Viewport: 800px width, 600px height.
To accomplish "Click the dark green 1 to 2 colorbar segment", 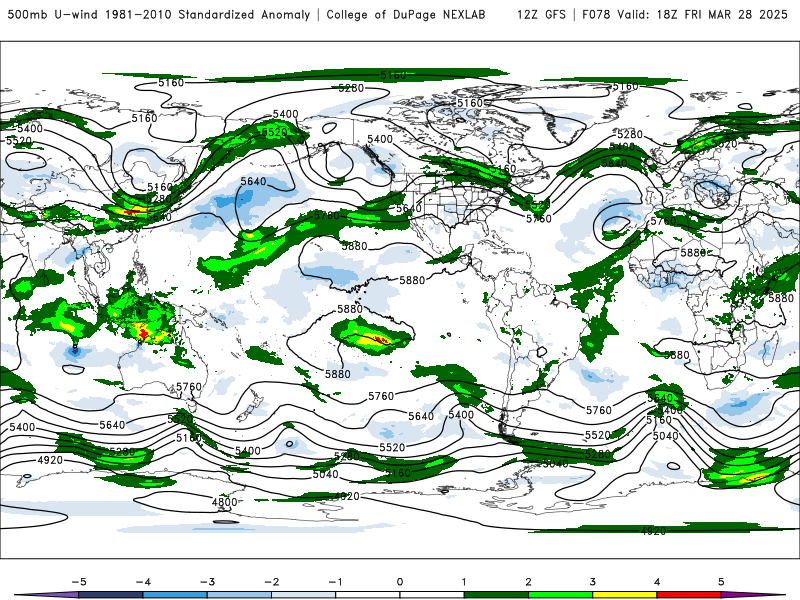I will tap(496, 595).
